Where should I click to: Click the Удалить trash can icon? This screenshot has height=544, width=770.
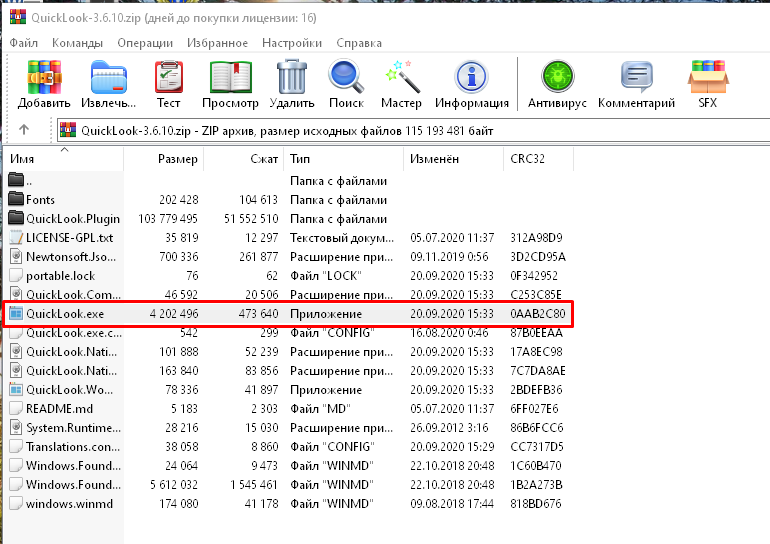pyautogui.click(x=292, y=77)
